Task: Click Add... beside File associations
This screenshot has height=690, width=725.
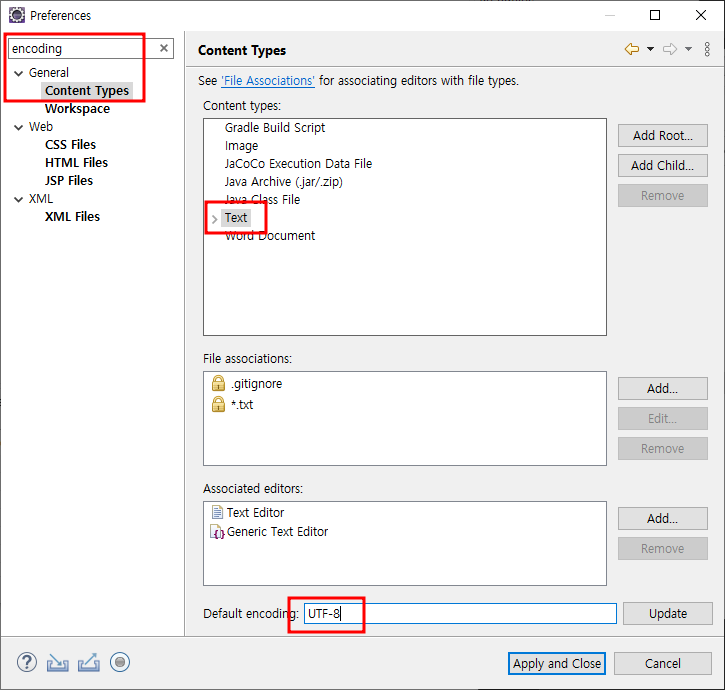Action: pyautogui.click(x=663, y=388)
